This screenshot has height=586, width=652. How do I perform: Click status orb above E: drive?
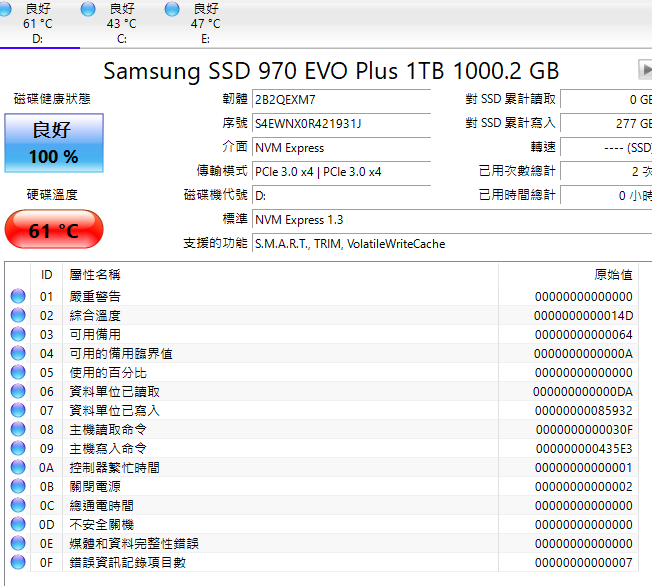tap(172, 9)
